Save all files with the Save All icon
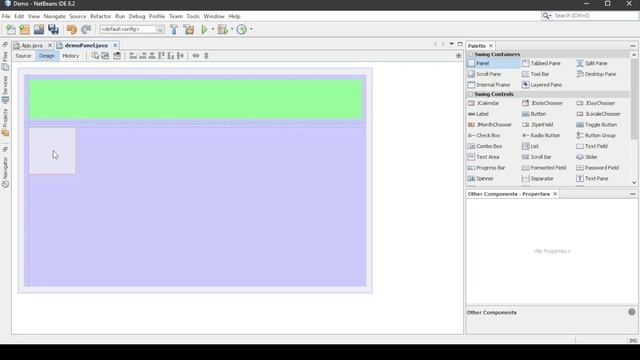 [53, 29]
